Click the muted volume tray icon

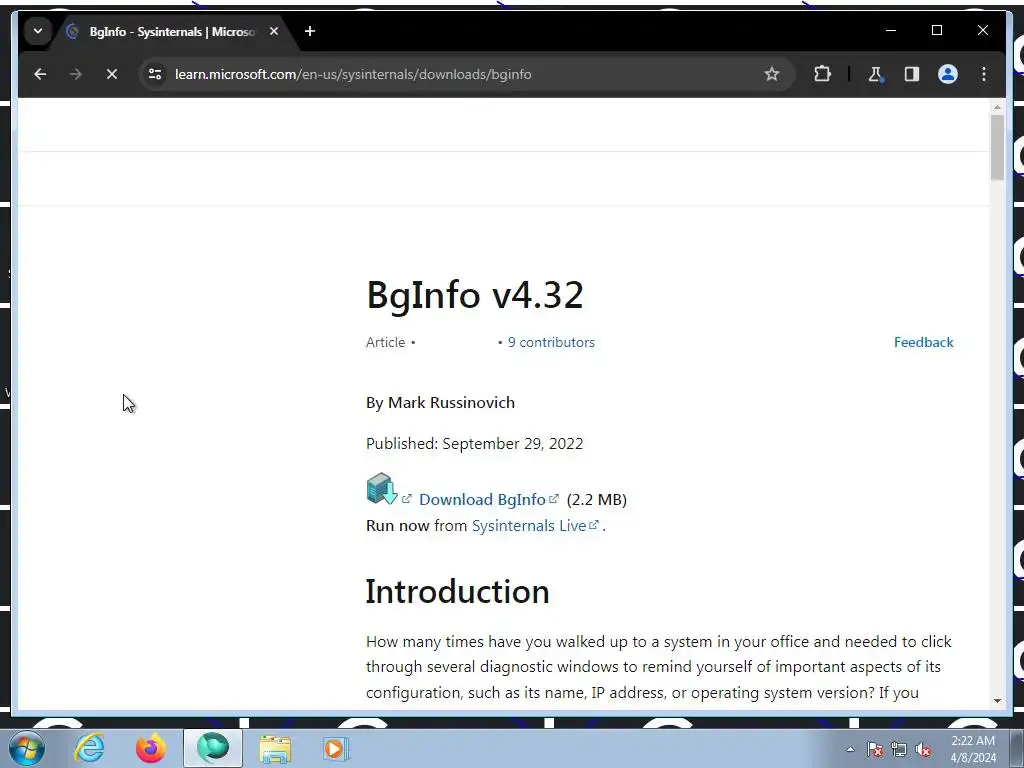[x=923, y=749]
